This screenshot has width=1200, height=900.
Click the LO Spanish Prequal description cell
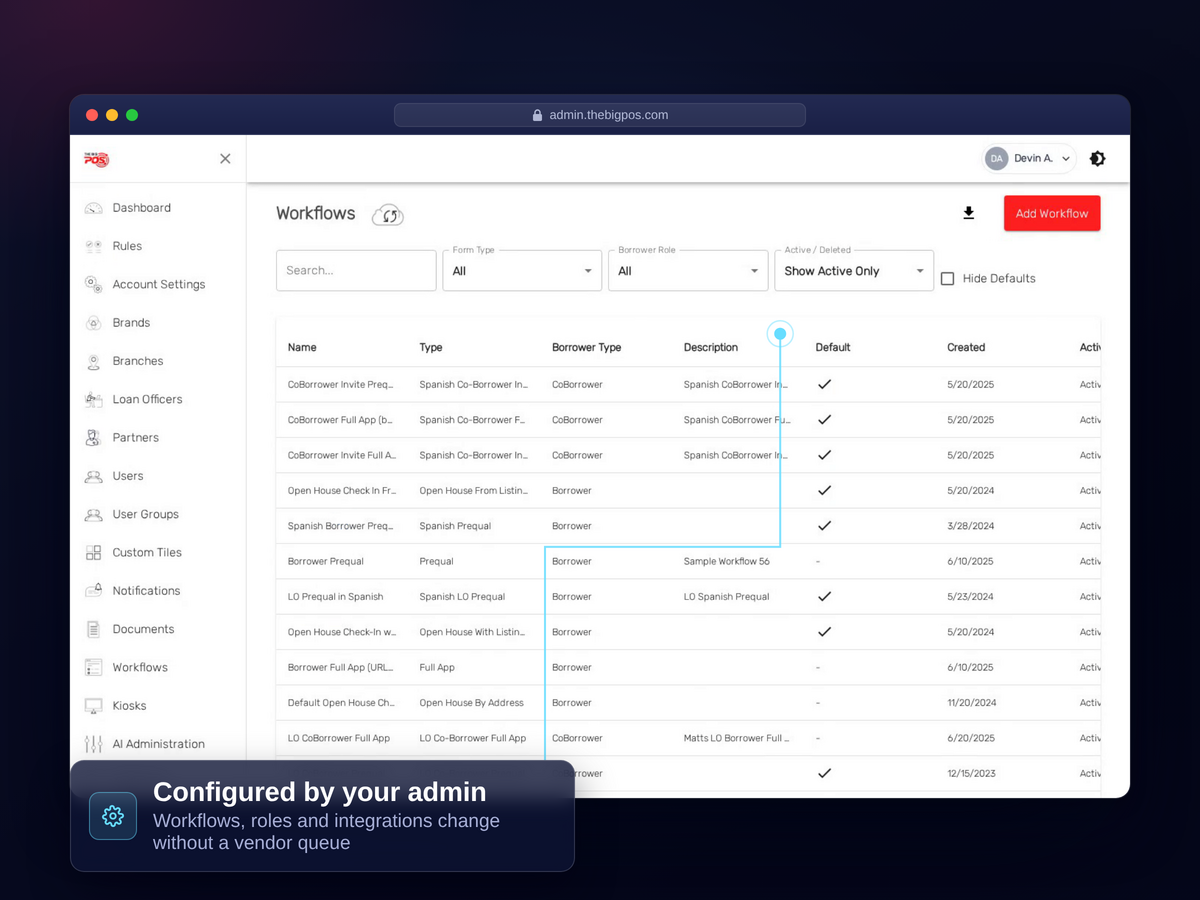point(727,597)
